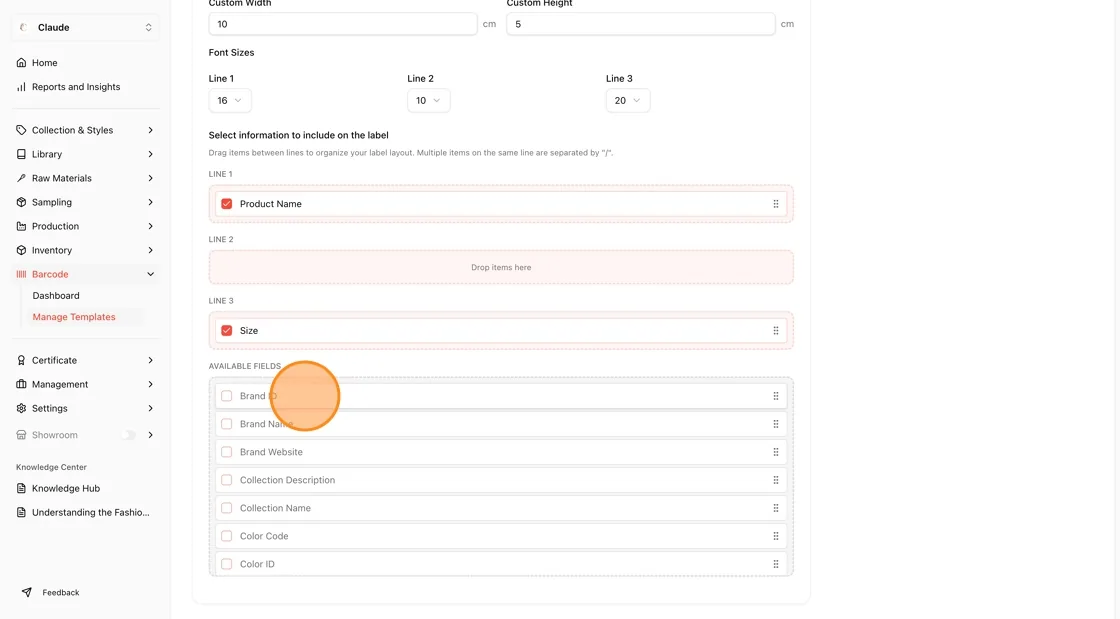Check the Brand Website checkbox
1120x619 pixels.
coord(226,452)
